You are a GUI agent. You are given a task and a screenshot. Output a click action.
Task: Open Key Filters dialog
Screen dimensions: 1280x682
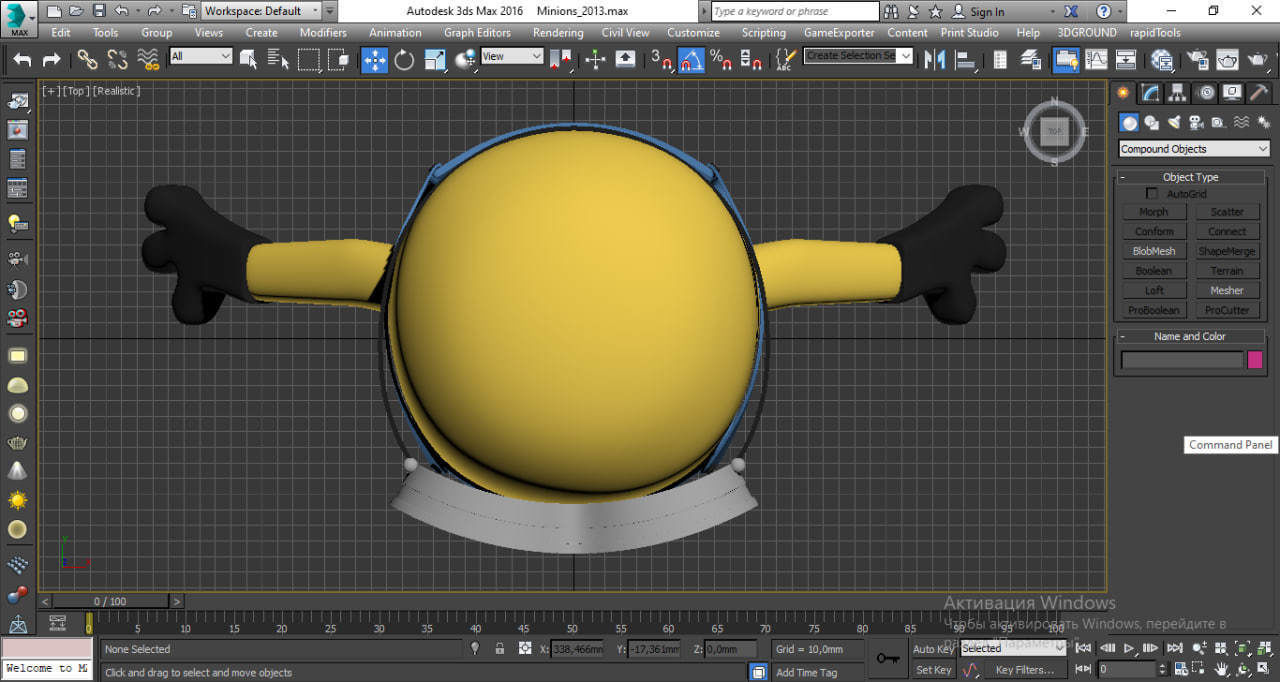click(1024, 670)
